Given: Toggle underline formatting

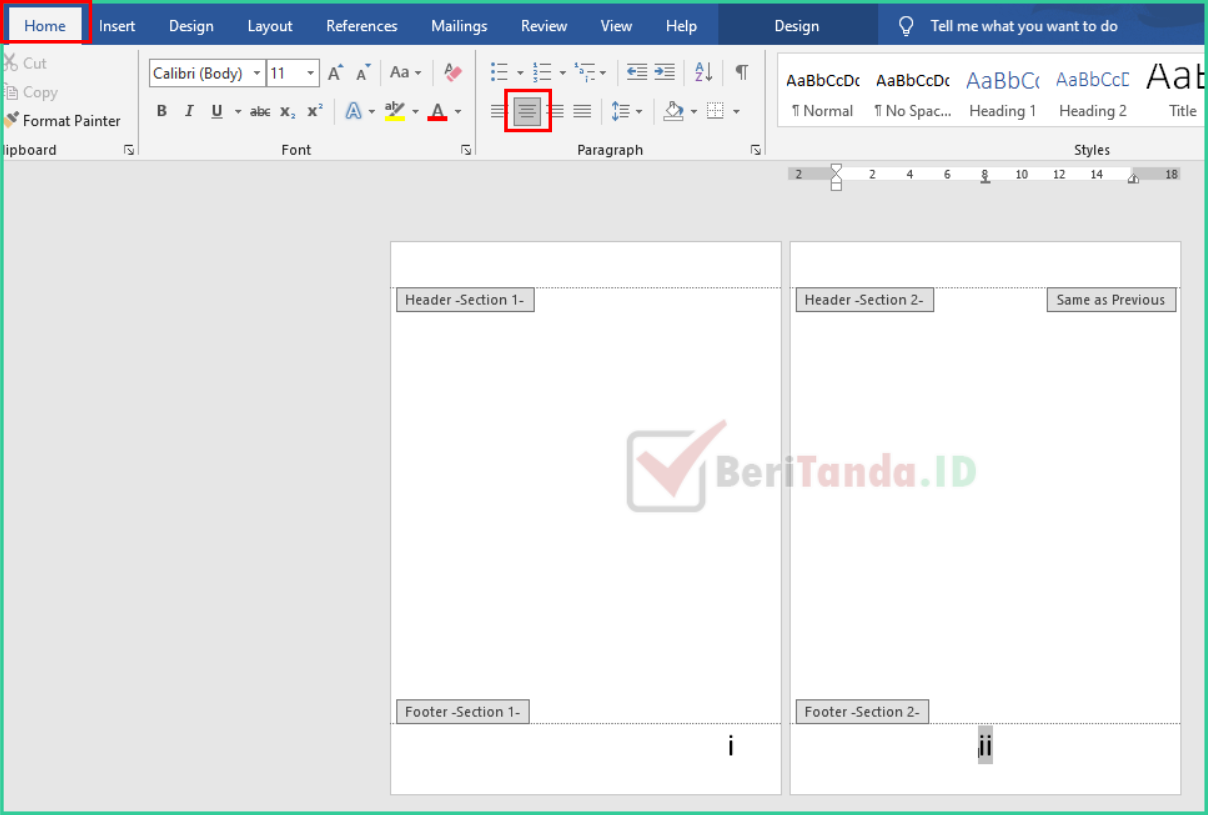Looking at the screenshot, I should tap(217, 111).
